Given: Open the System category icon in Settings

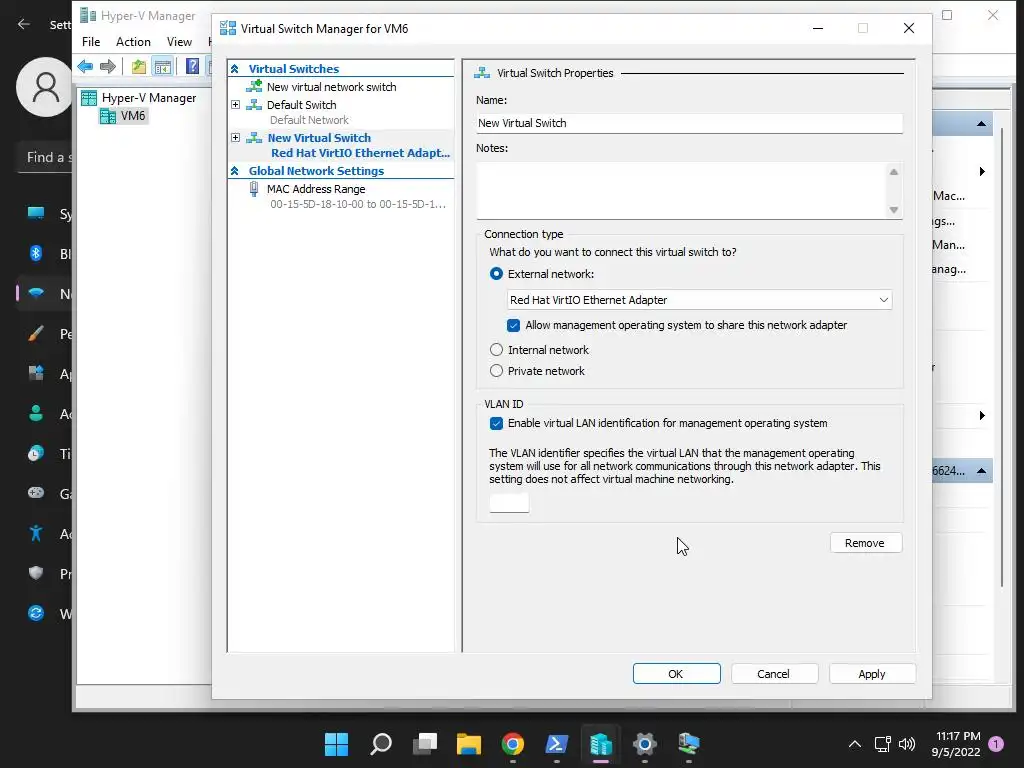Looking at the screenshot, I should coord(36,213).
